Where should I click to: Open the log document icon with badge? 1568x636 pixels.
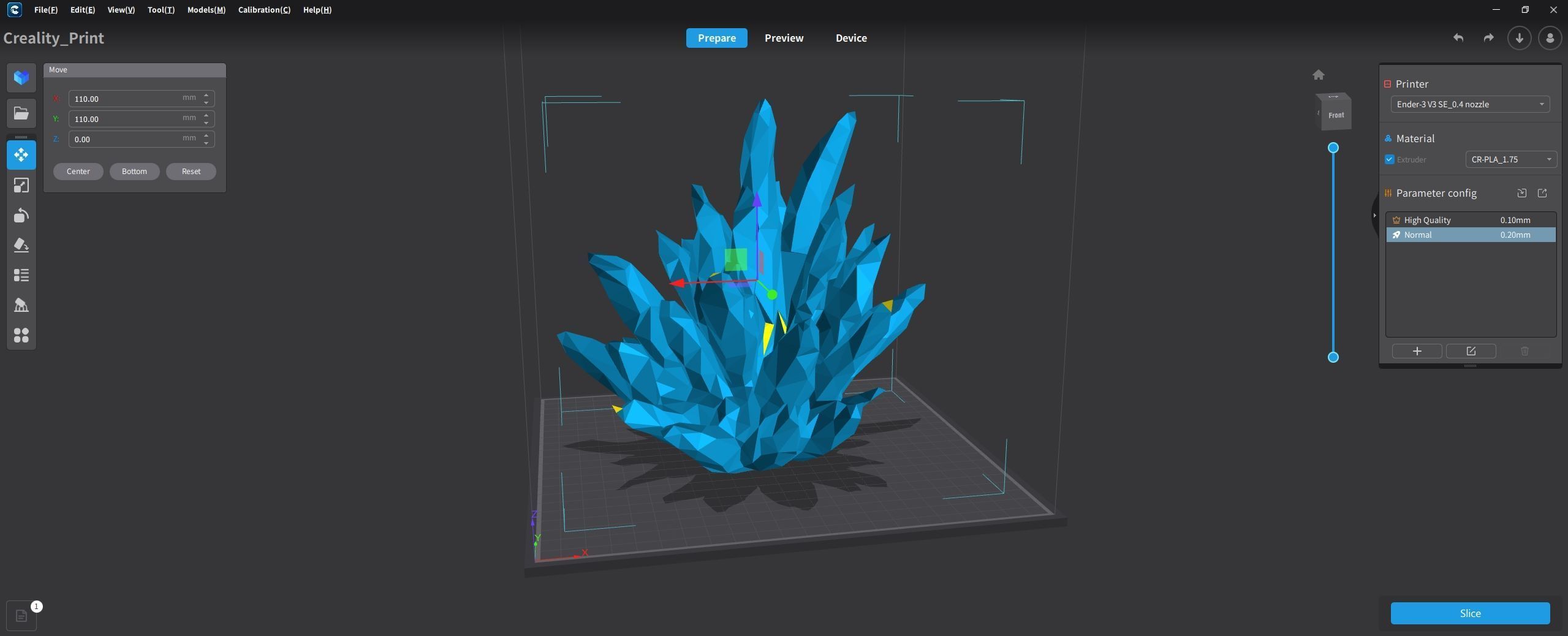[21, 616]
